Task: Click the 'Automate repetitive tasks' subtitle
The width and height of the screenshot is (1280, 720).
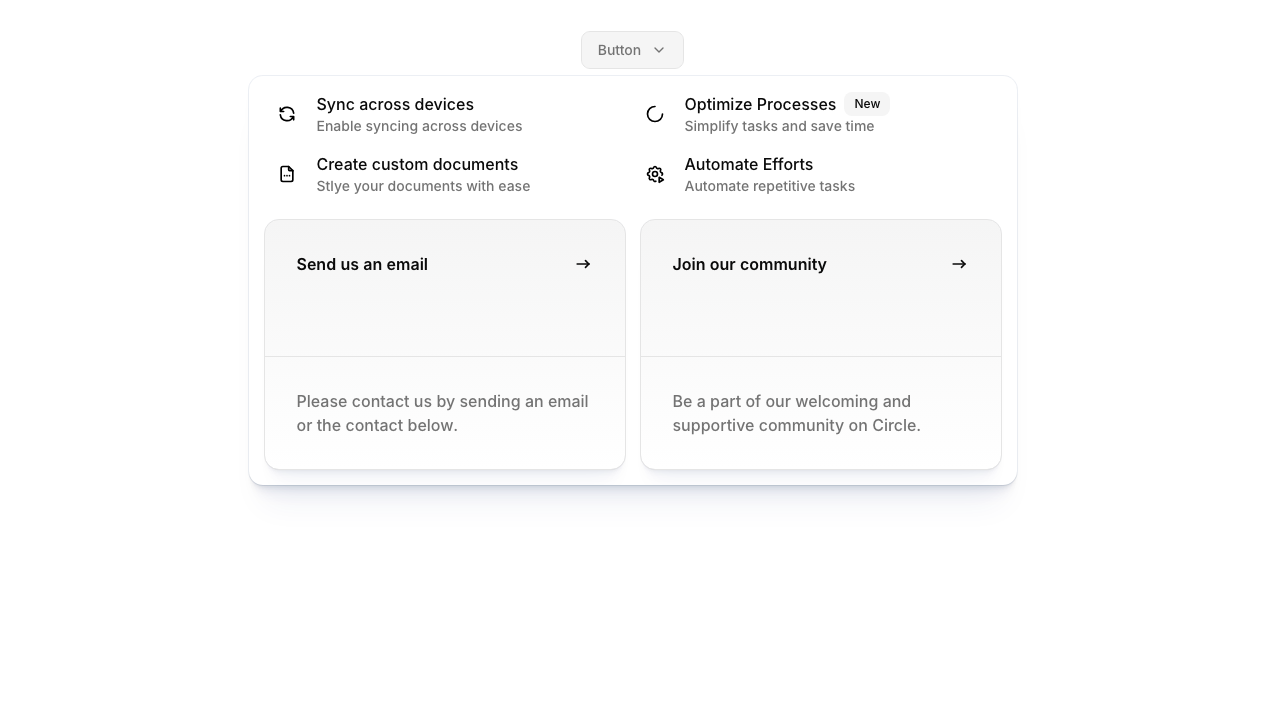Action: click(769, 186)
